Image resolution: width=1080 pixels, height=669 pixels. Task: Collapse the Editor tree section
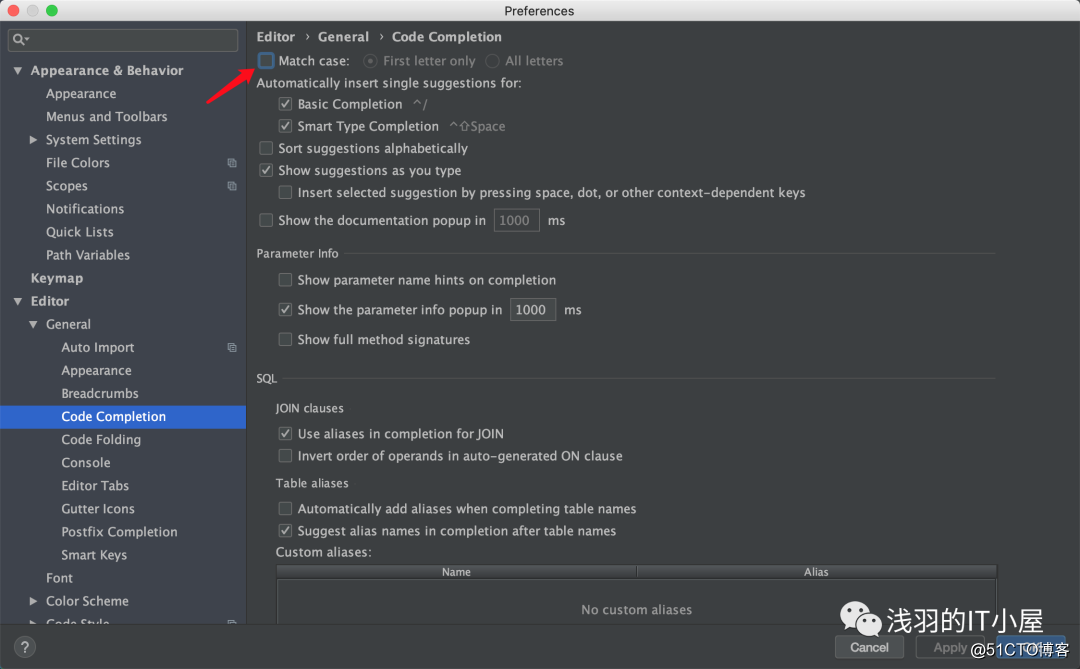(17, 300)
